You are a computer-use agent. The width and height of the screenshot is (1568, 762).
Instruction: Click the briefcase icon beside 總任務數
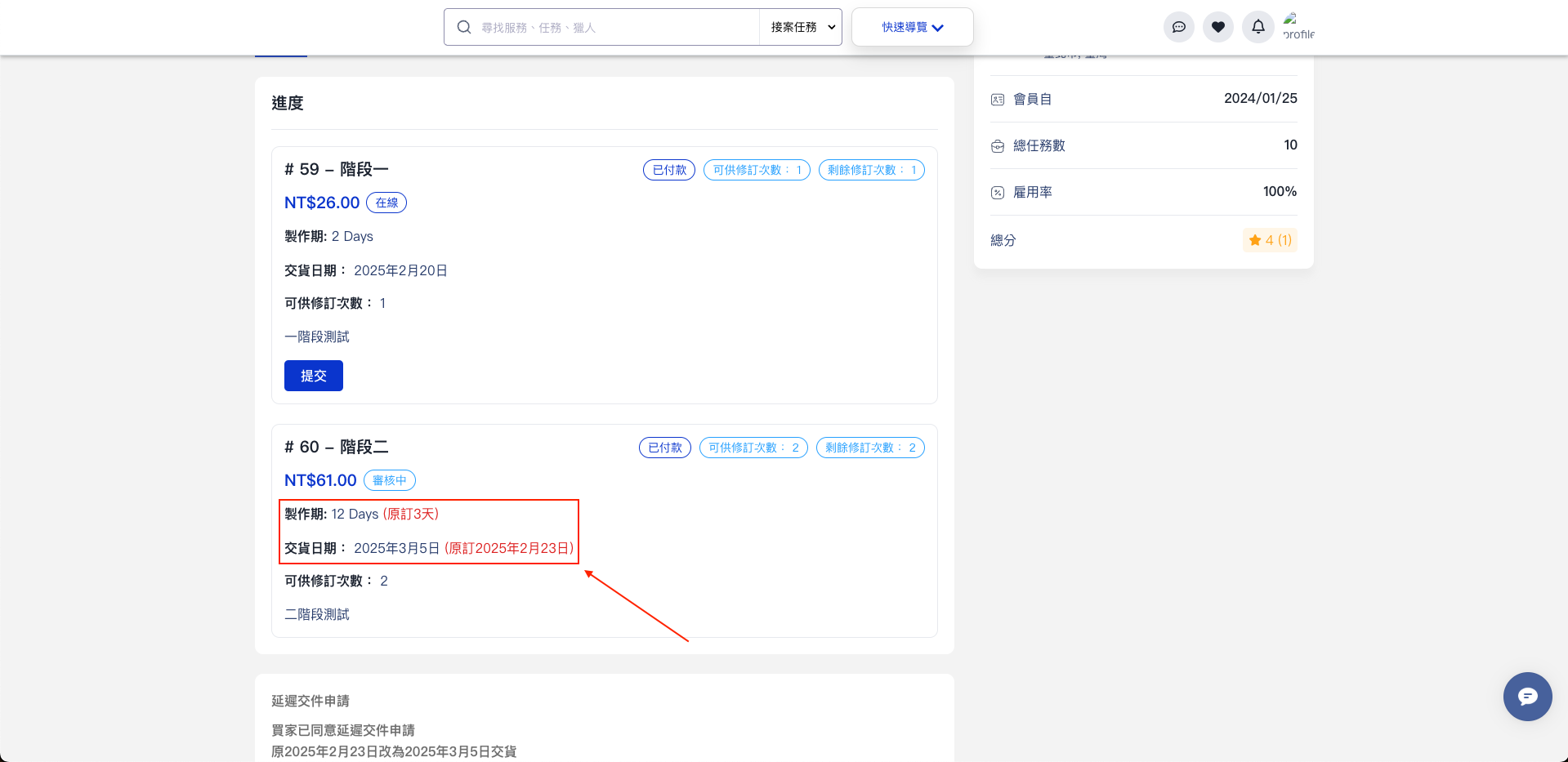[998, 145]
